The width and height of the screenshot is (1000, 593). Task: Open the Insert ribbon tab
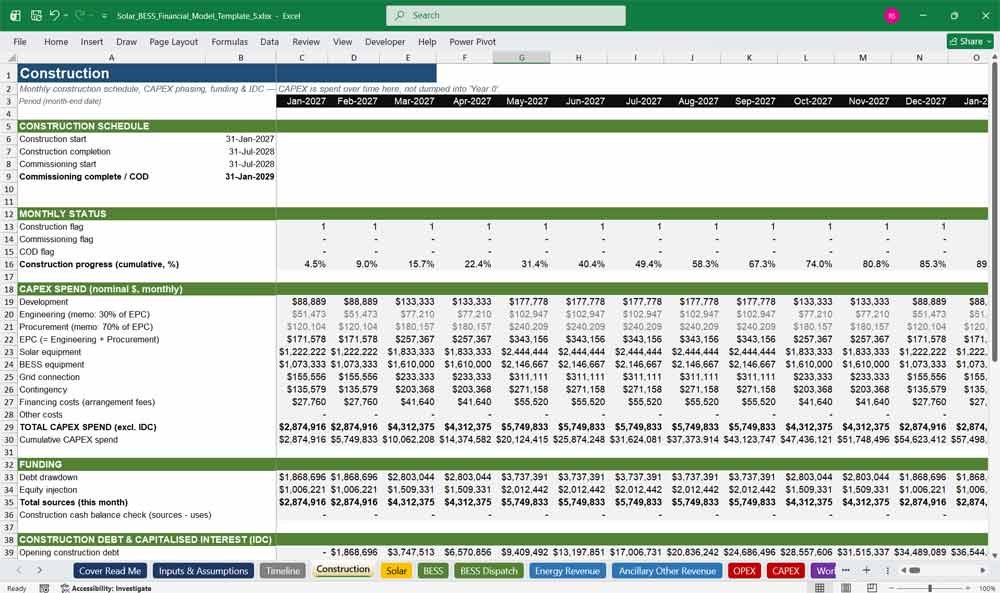pyautogui.click(x=92, y=41)
